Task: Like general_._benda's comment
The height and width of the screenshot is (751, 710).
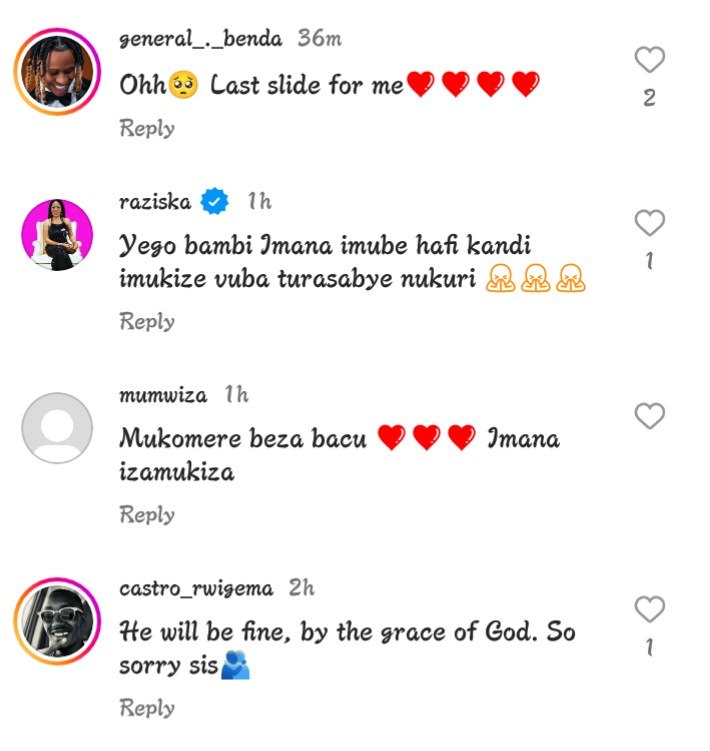Action: [x=650, y=60]
